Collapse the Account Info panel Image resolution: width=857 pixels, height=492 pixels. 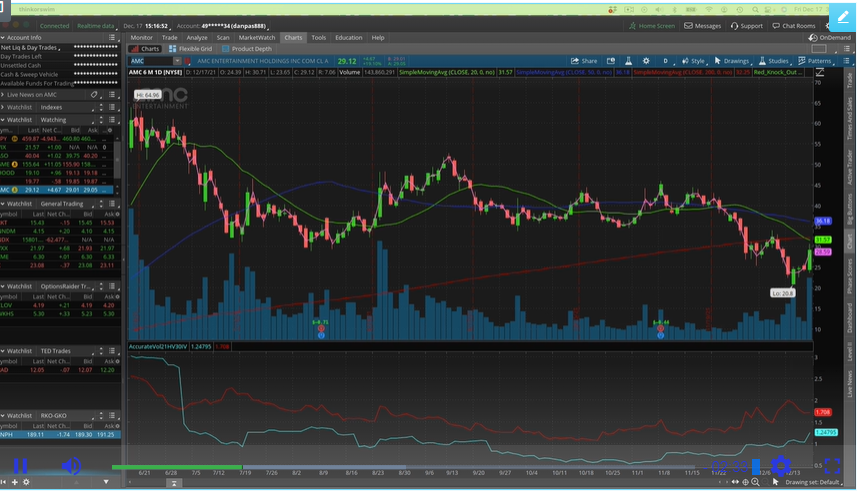pos(3,38)
